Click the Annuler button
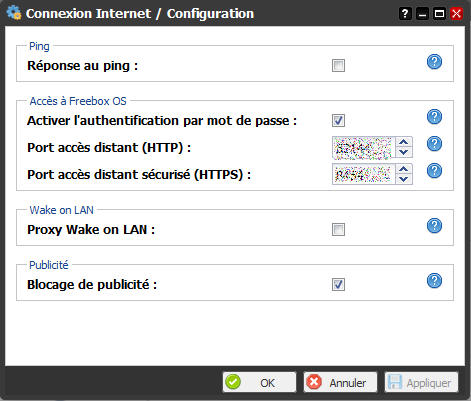Viewport: 471px width, 401px height. pyautogui.click(x=340, y=382)
